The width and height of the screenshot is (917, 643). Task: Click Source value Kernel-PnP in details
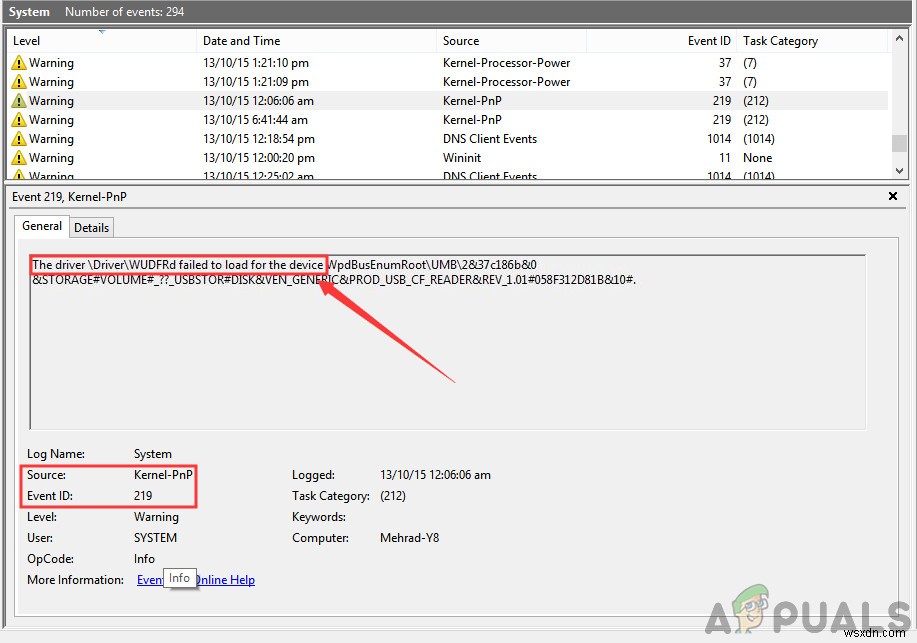pos(163,475)
